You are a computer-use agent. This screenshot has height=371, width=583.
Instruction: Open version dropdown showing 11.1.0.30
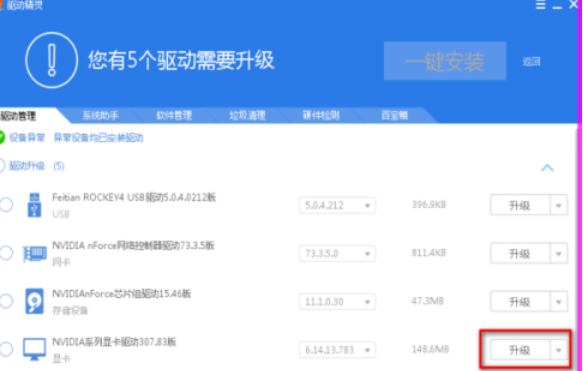pos(337,302)
